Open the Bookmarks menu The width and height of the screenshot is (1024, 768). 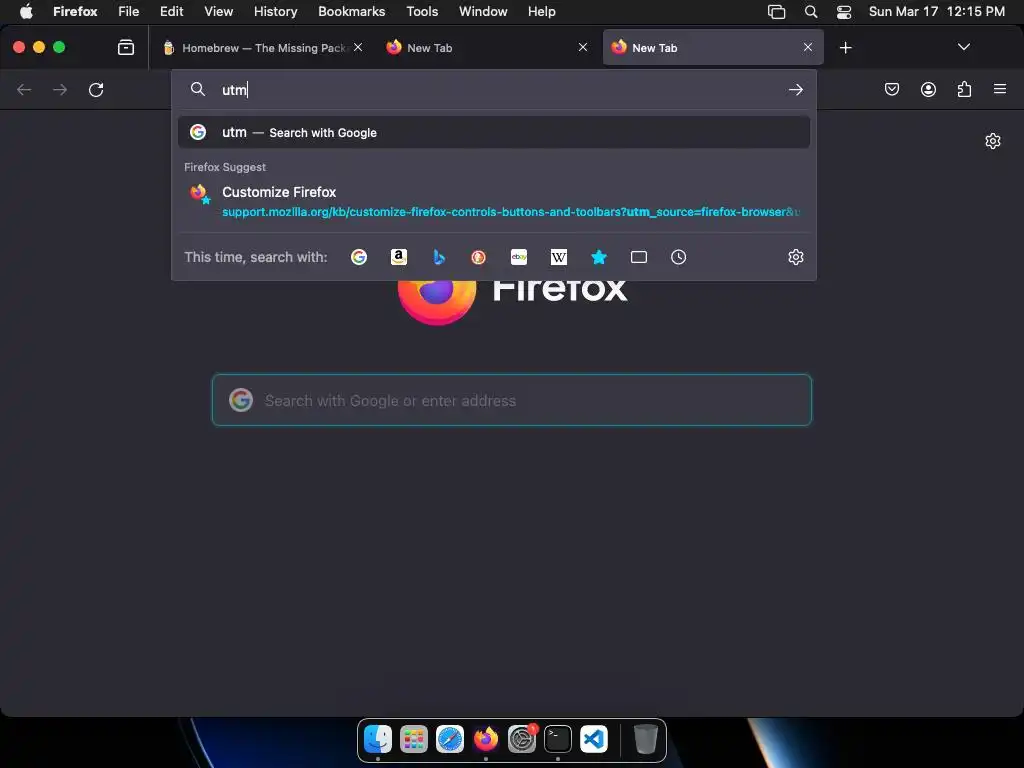tap(351, 11)
